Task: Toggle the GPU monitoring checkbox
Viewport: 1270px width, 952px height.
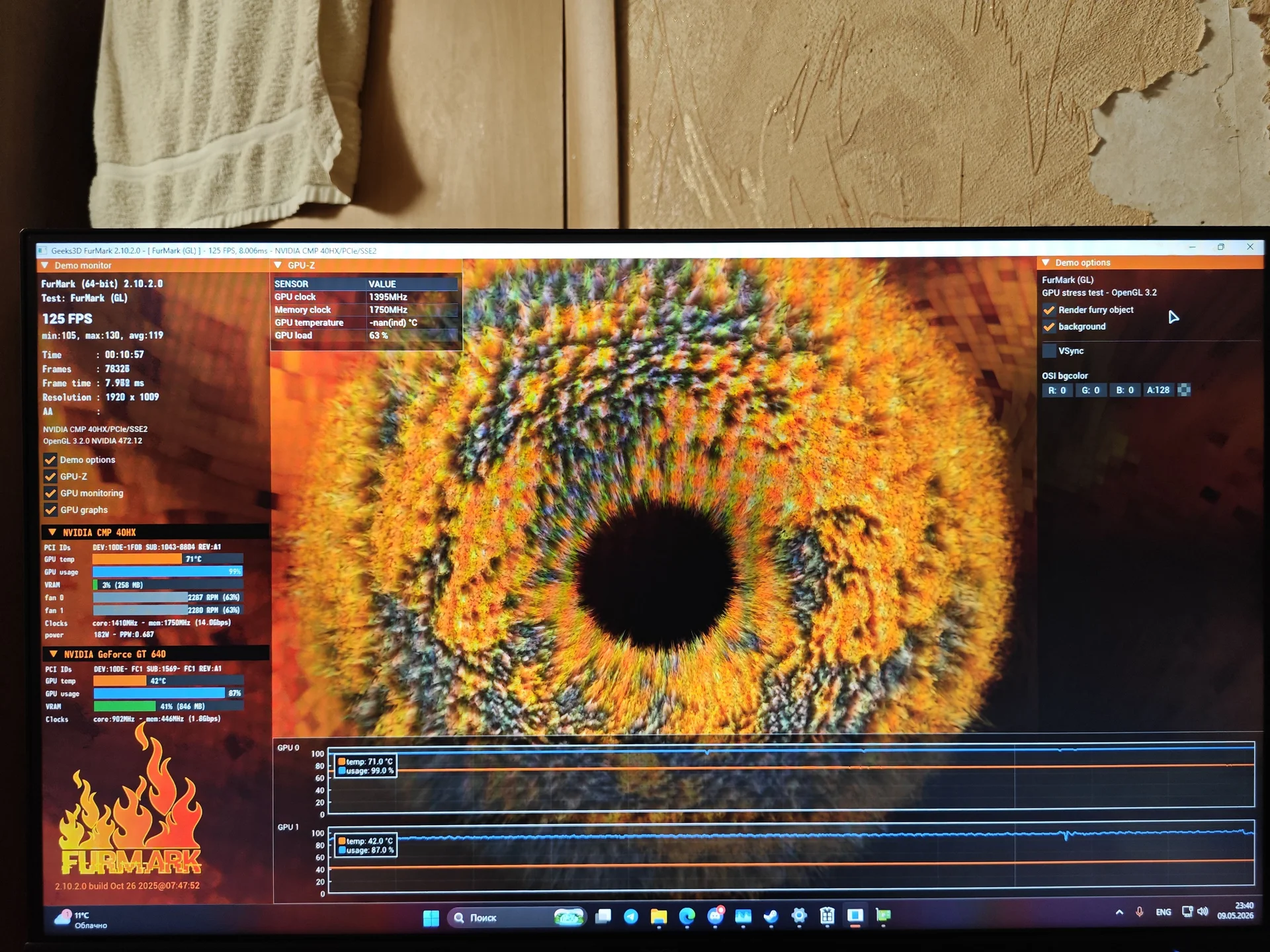Action: tap(50, 493)
